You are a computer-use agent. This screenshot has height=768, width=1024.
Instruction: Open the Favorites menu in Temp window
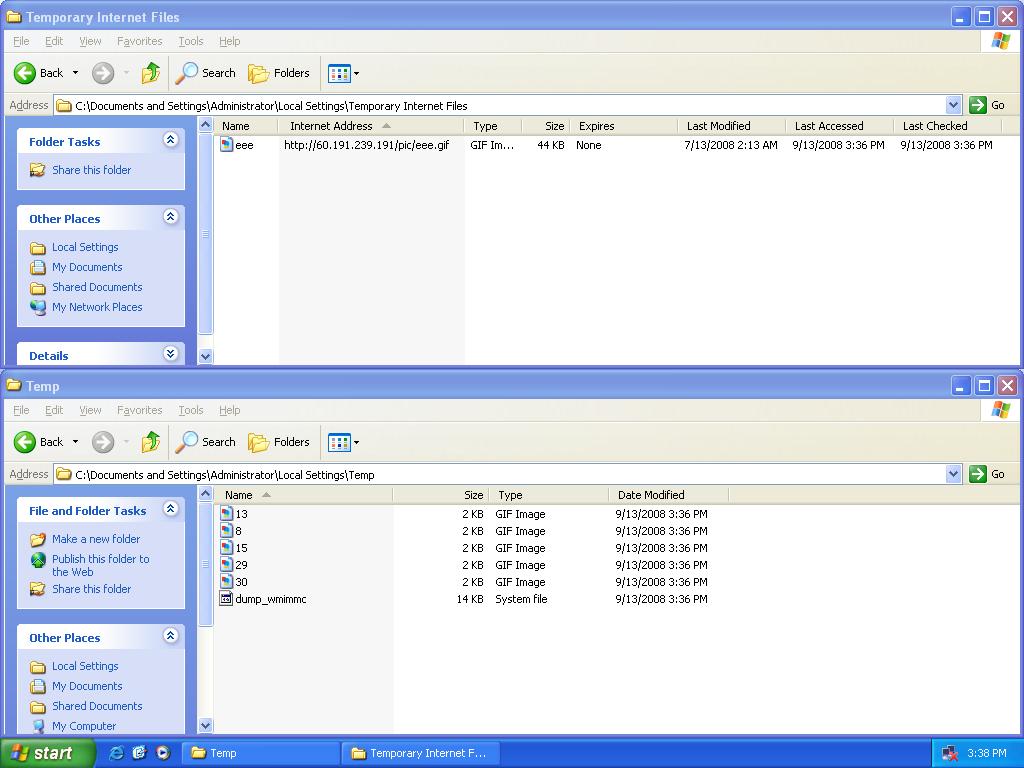[x=139, y=410]
